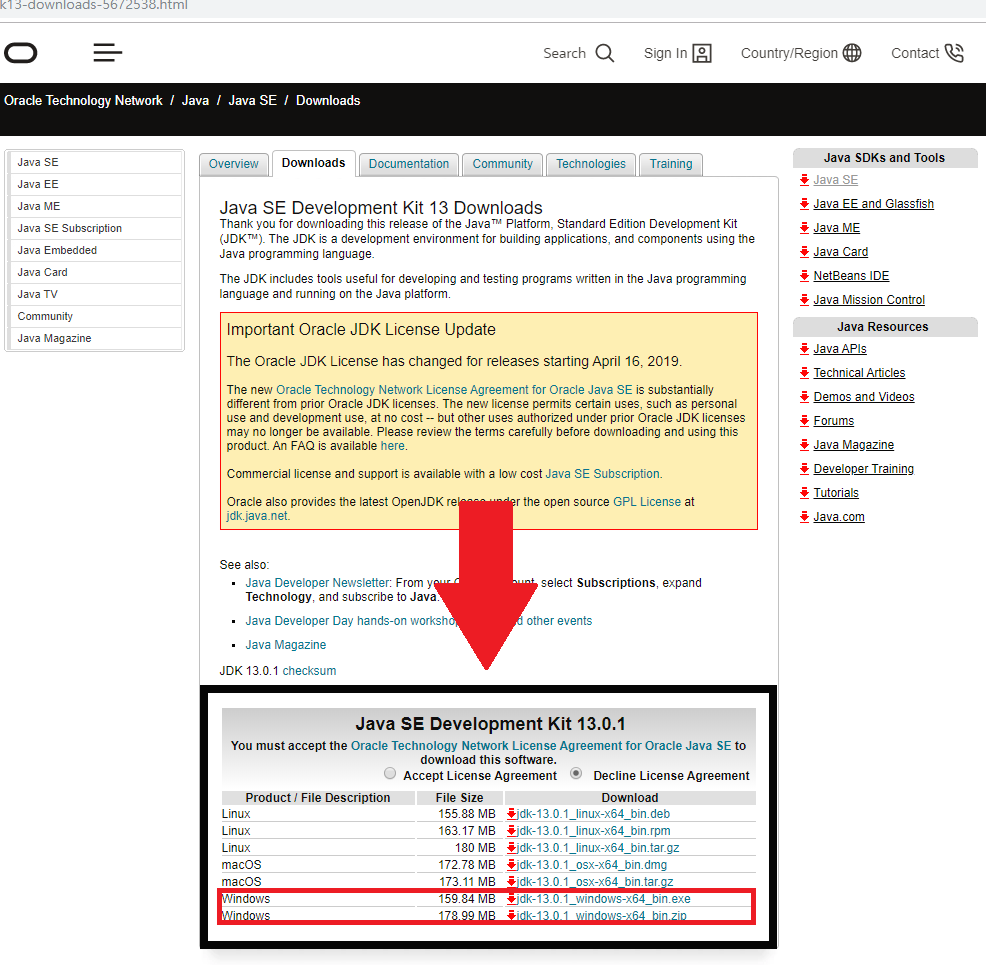
Task: Download jdk-13.0.1_windows-x64_bin.exe
Action: click(604, 899)
